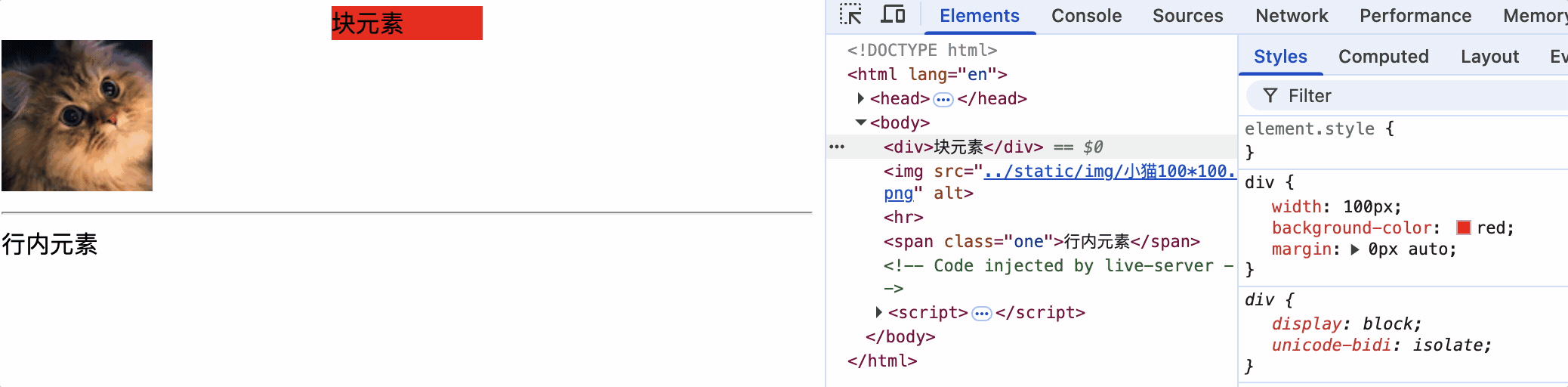Open the Performance tab
The height and width of the screenshot is (387, 1568).
[1415, 16]
